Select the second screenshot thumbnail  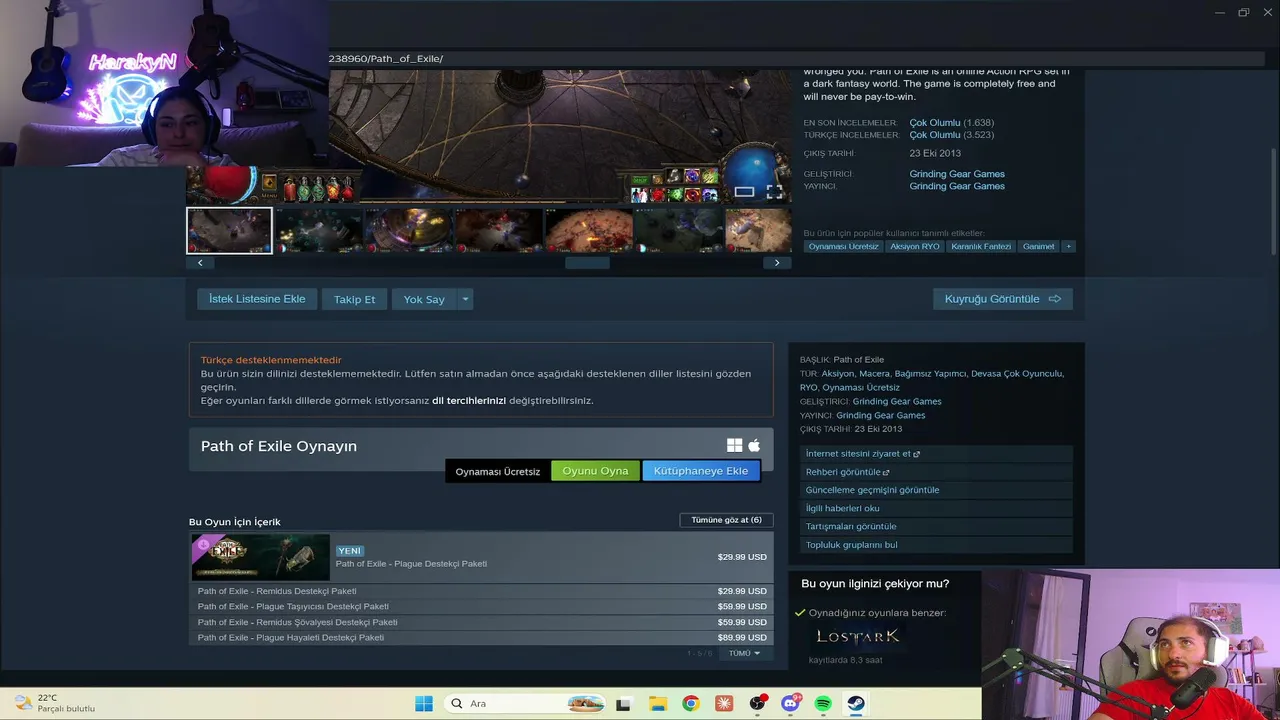319,230
